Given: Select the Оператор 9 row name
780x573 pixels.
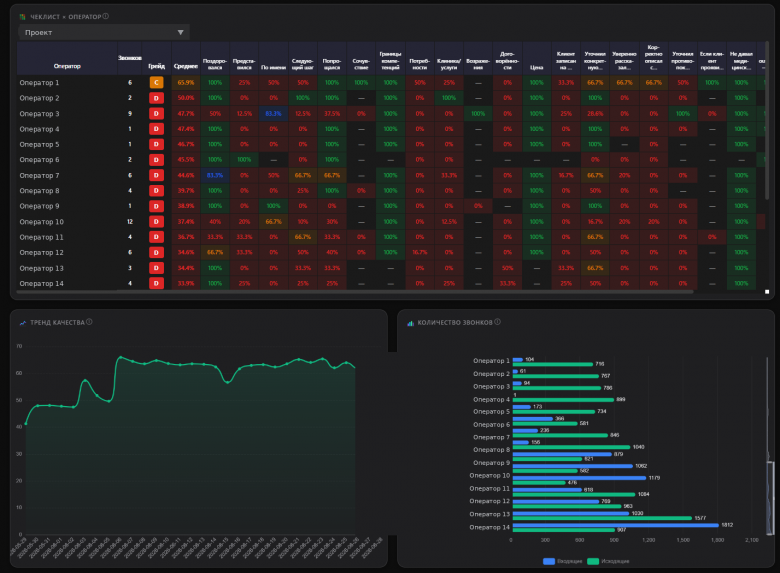Looking at the screenshot, I should point(39,206).
